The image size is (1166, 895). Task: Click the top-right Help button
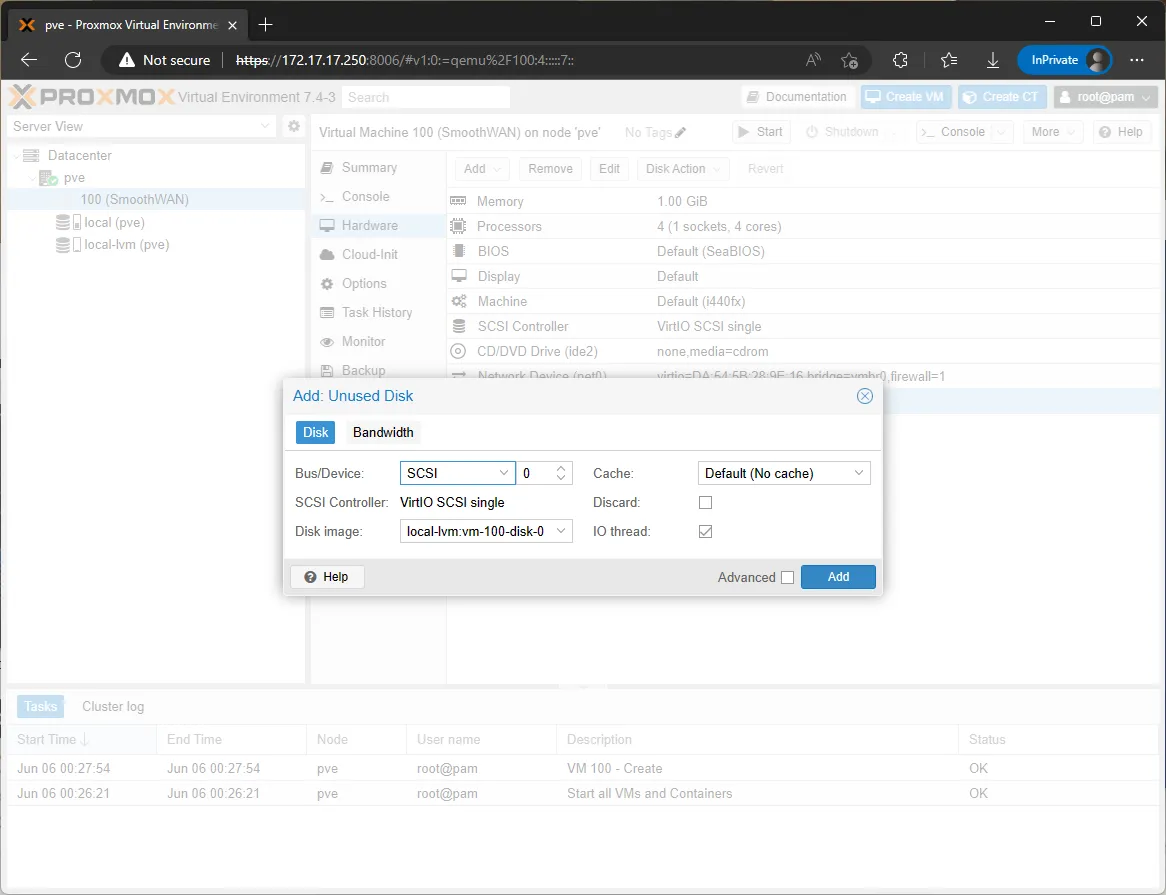pos(1121,132)
